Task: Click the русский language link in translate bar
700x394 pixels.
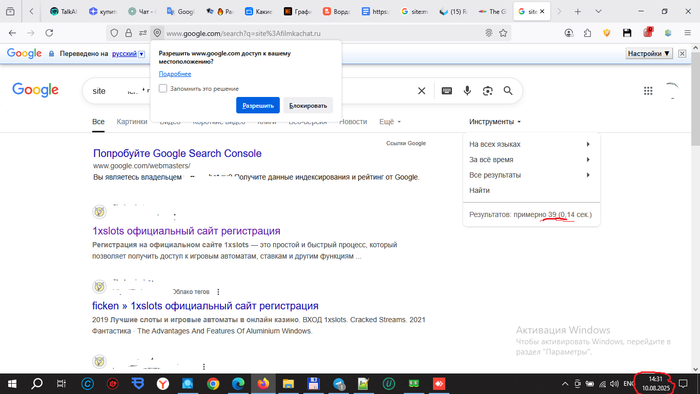Action: click(124, 54)
